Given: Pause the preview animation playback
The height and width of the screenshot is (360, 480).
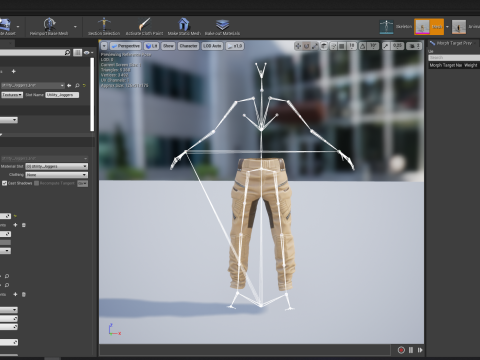Looking at the screenshot, I should click(411, 350).
